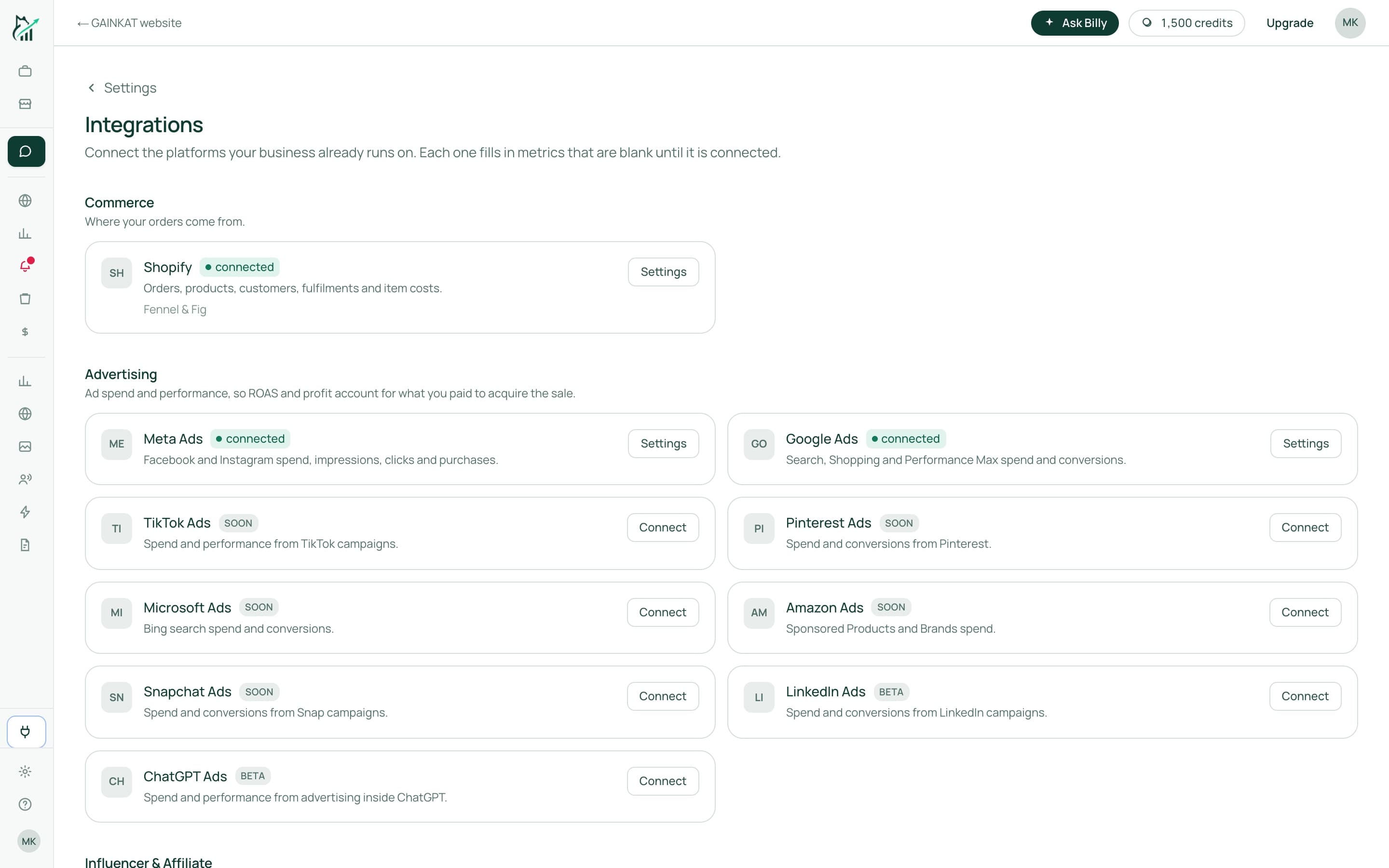This screenshot has width=1389, height=868.
Task: Open the document page sidebar icon
Action: pyautogui.click(x=25, y=545)
